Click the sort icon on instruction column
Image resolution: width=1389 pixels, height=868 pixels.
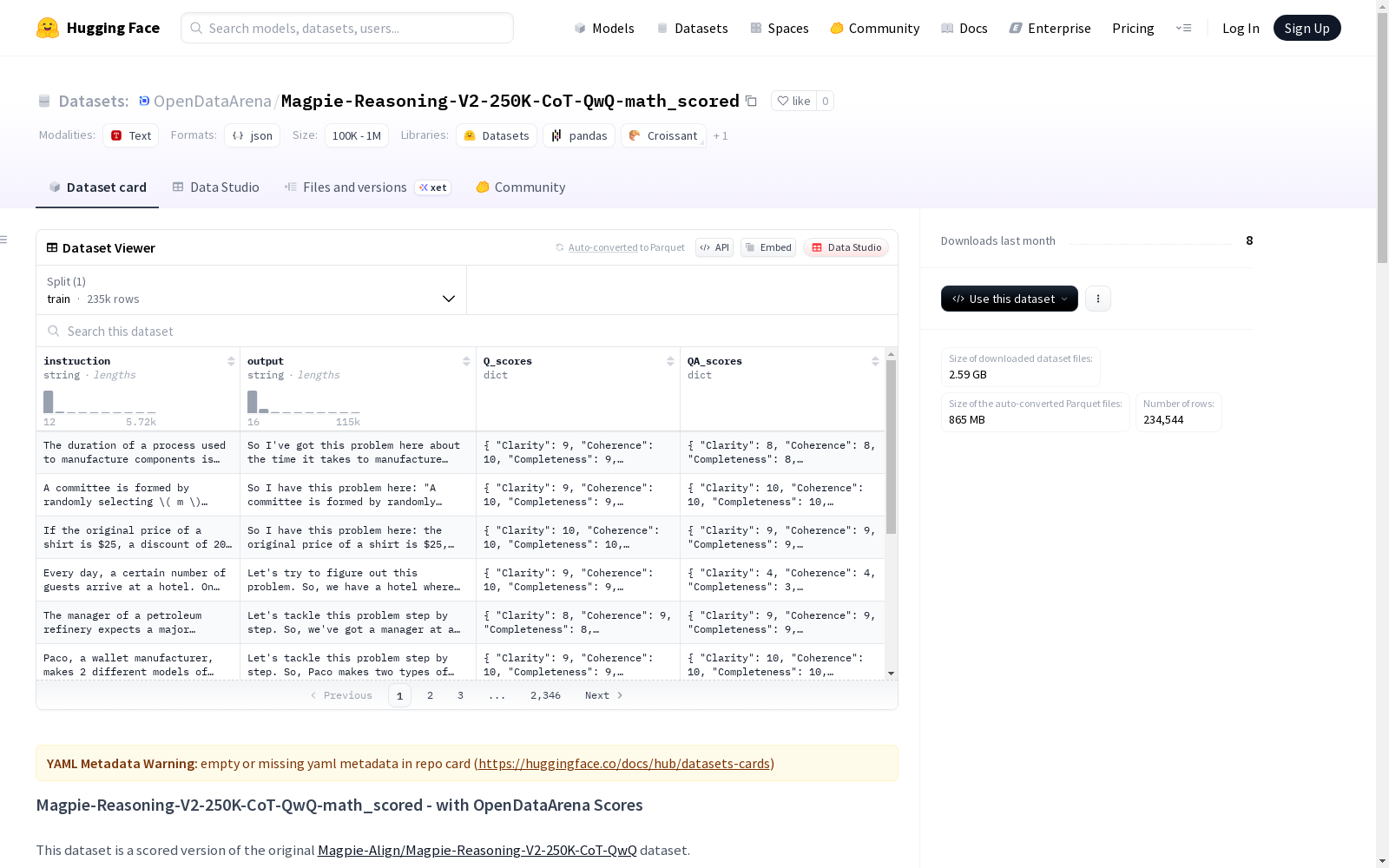point(231,361)
